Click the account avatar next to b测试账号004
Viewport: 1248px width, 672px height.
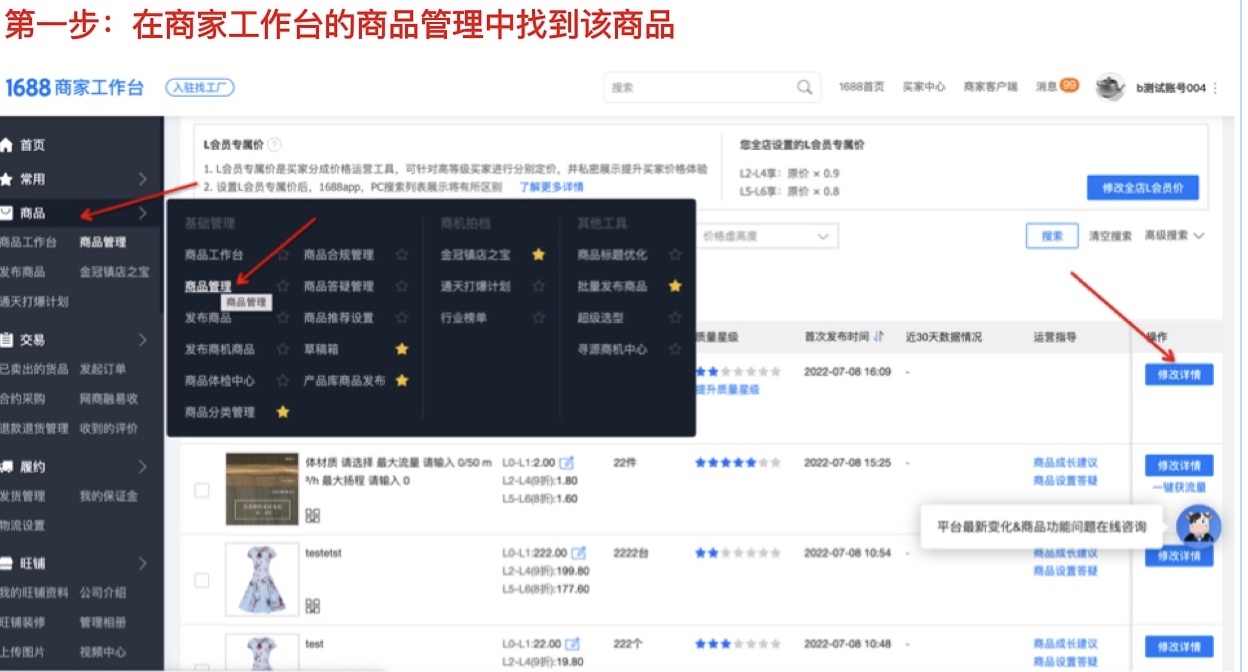pos(1110,87)
